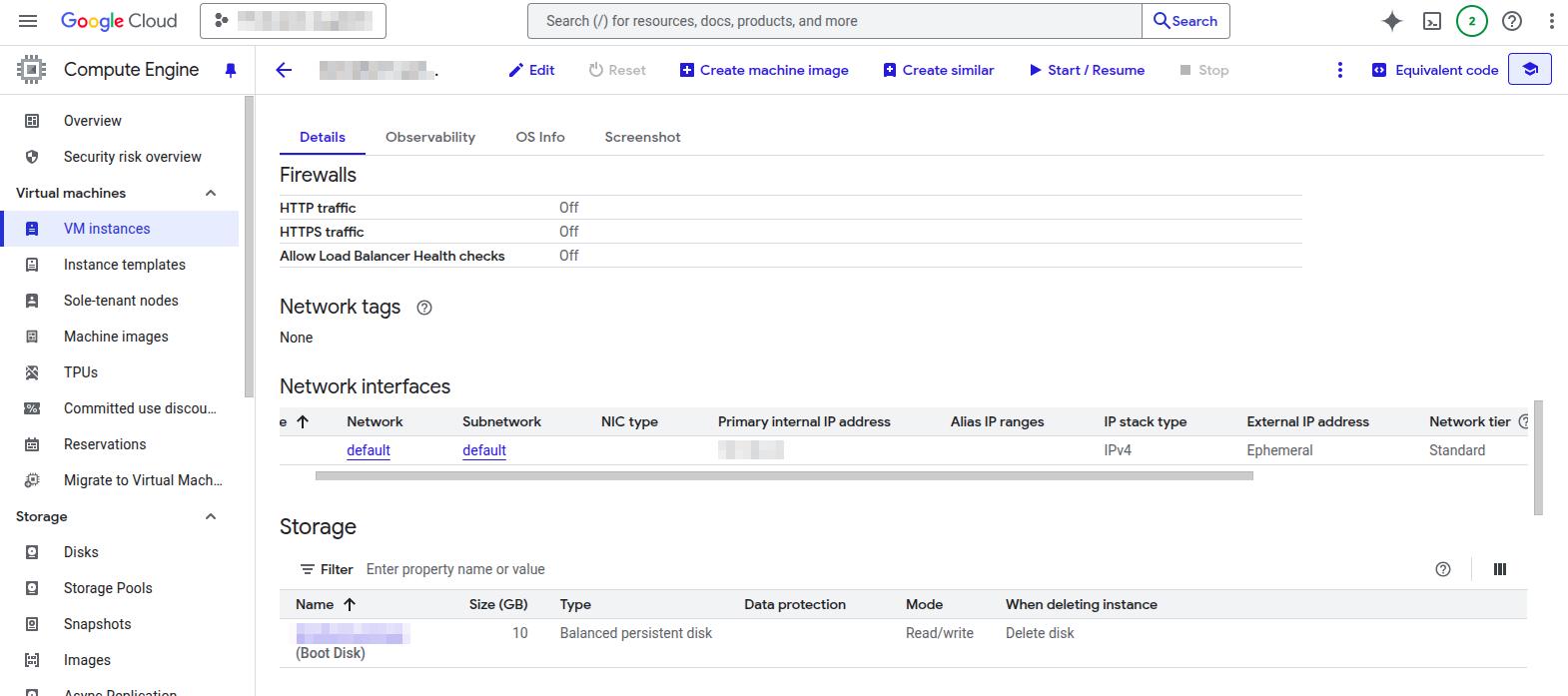
Task: Open more actions three-dot menu
Action: coord(1340,70)
